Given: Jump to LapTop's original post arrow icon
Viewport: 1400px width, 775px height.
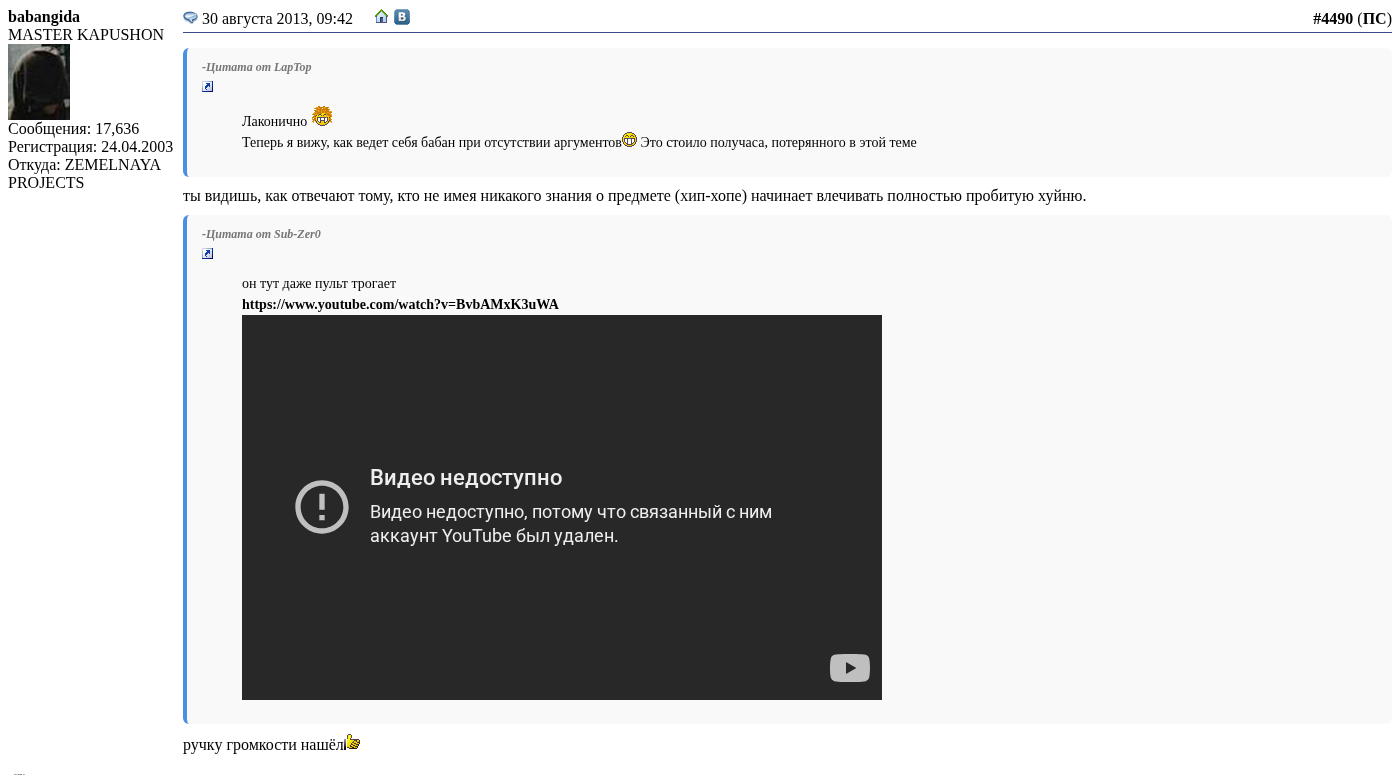Looking at the screenshot, I should (208, 87).
